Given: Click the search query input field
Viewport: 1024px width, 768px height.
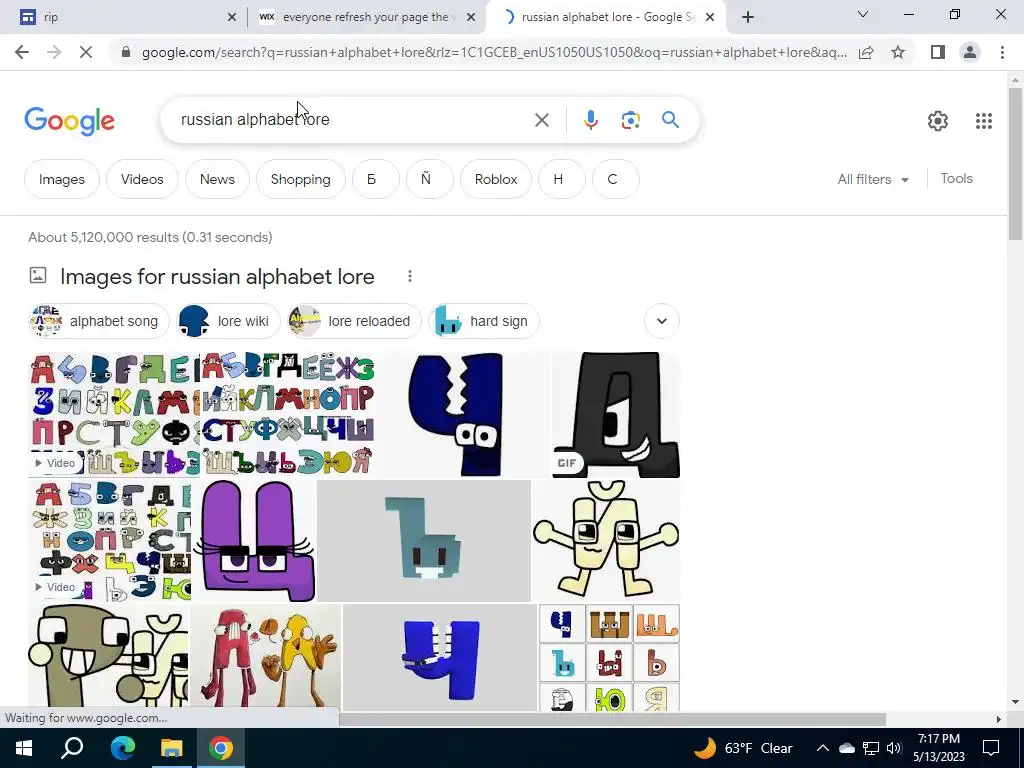Looking at the screenshot, I should tap(353, 120).
